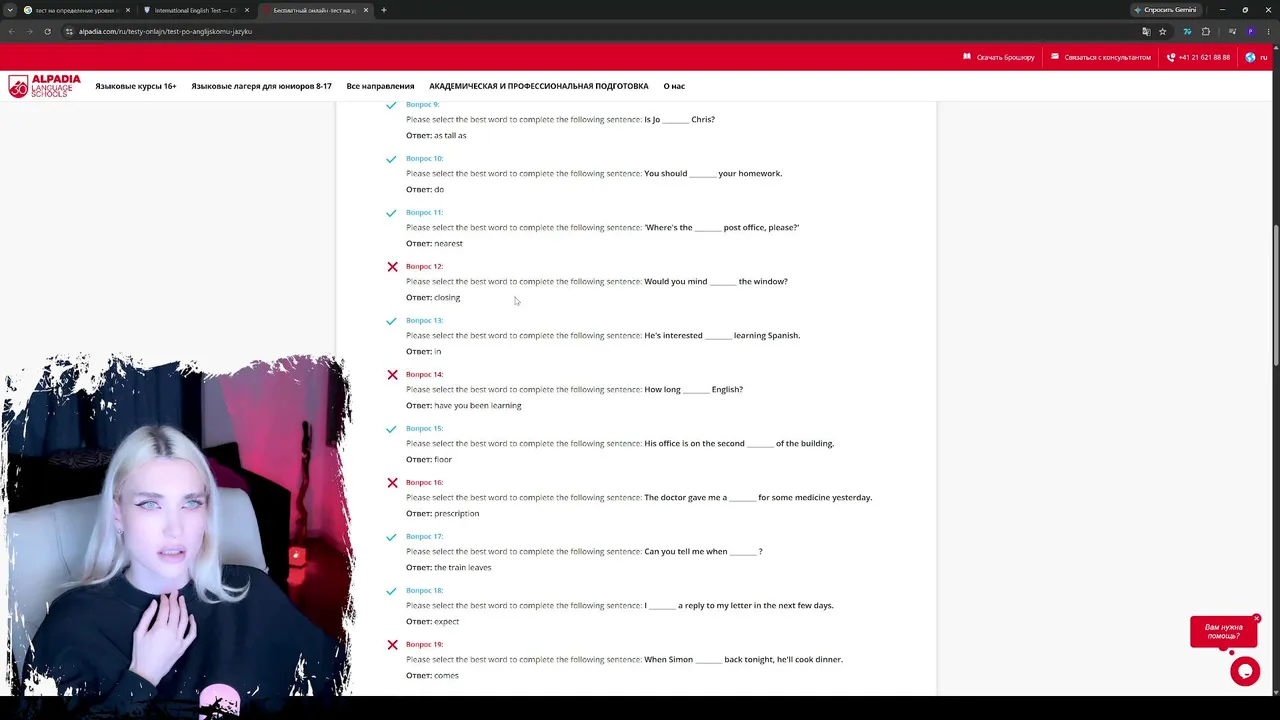Click the 'Вопрос 17:' label

tap(424, 536)
